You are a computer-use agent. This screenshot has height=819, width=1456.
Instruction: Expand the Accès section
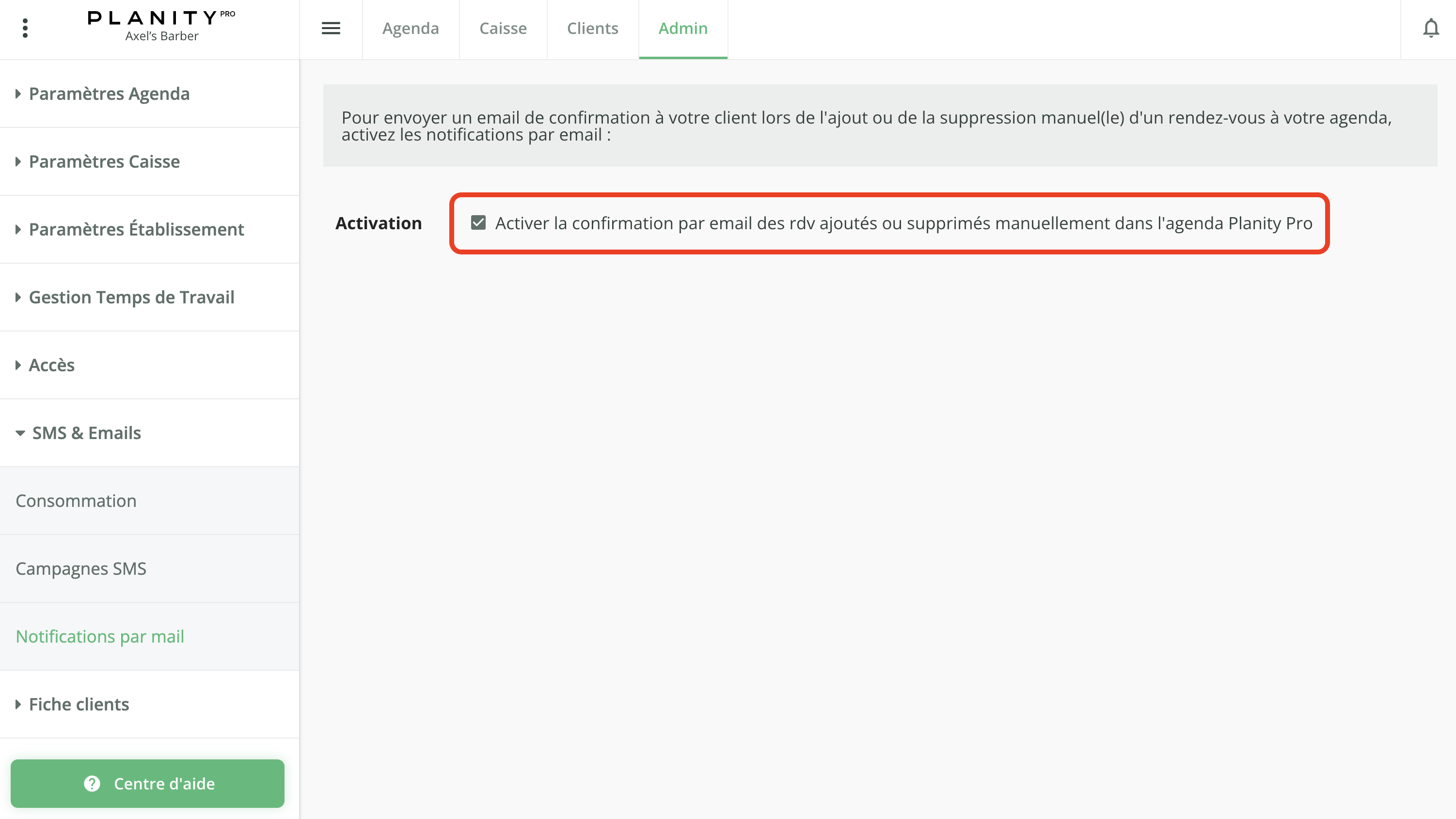[x=51, y=365]
